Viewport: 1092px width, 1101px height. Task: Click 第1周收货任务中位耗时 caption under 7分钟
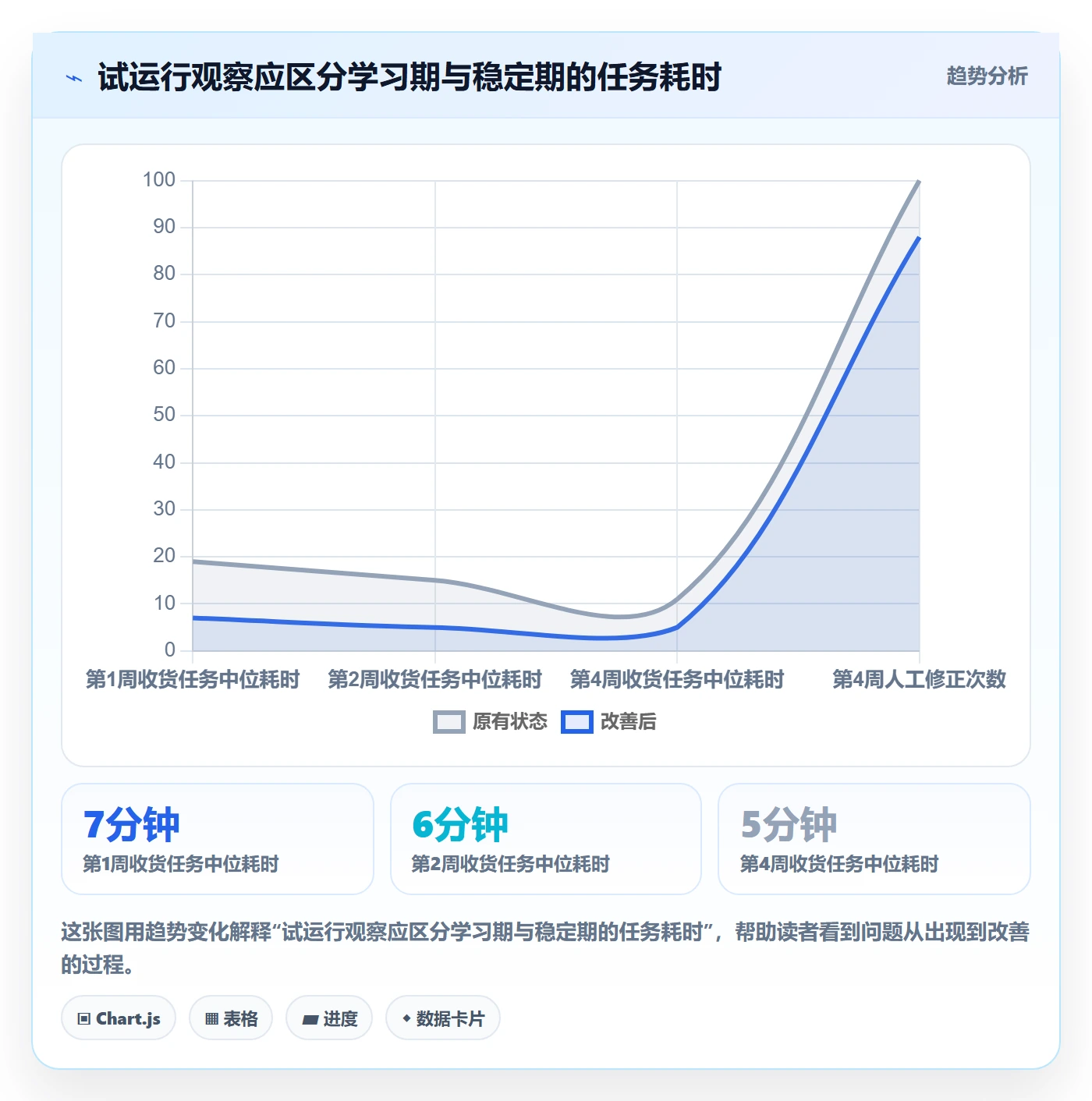click(x=181, y=864)
